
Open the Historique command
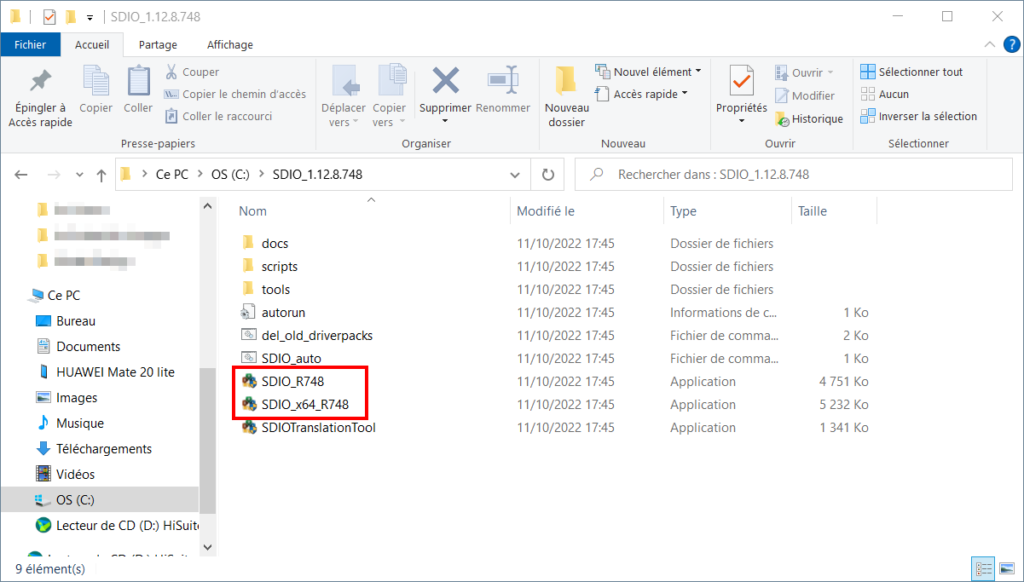tap(809, 119)
